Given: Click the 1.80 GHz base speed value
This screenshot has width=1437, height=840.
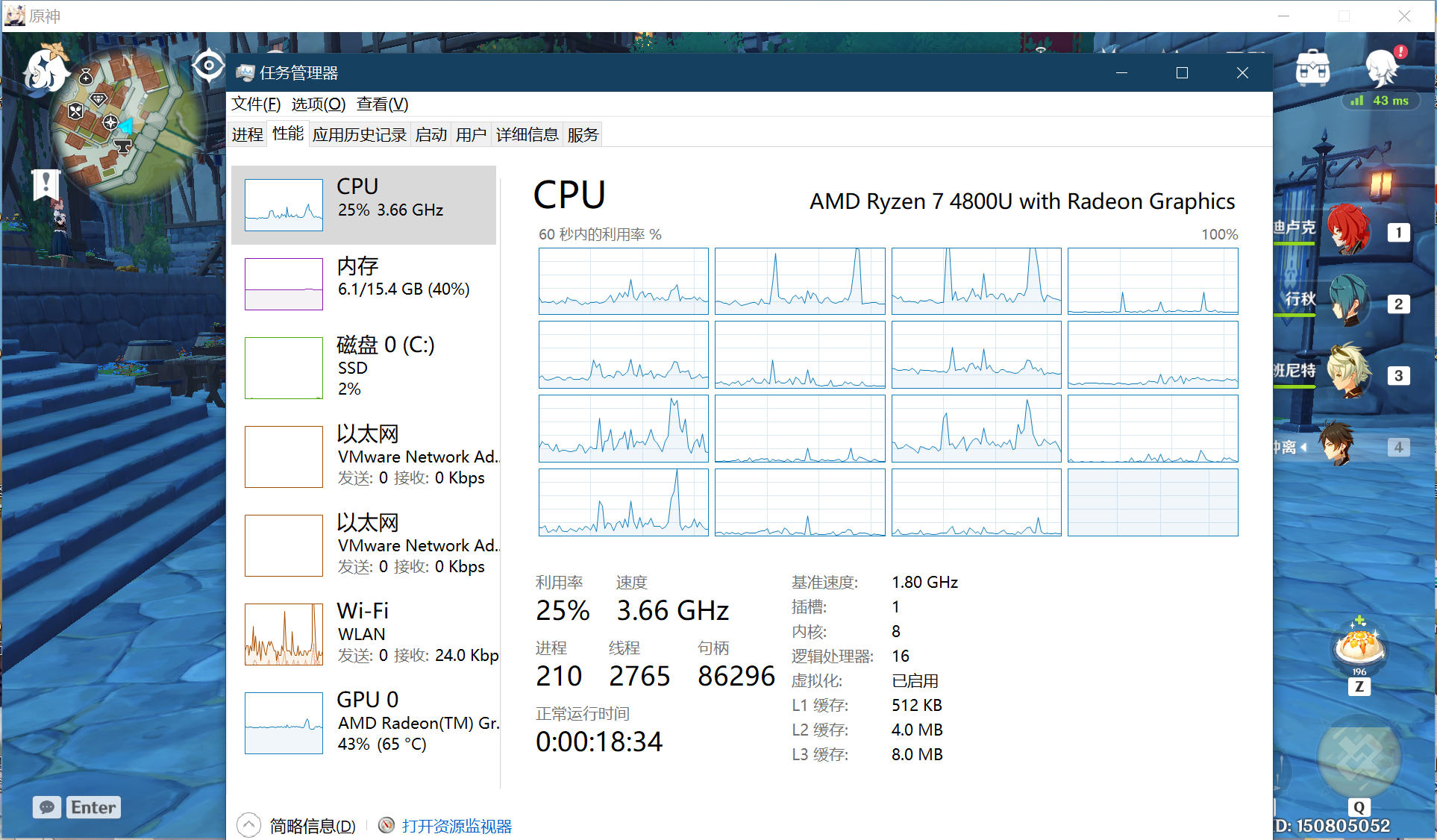Looking at the screenshot, I should (x=924, y=582).
